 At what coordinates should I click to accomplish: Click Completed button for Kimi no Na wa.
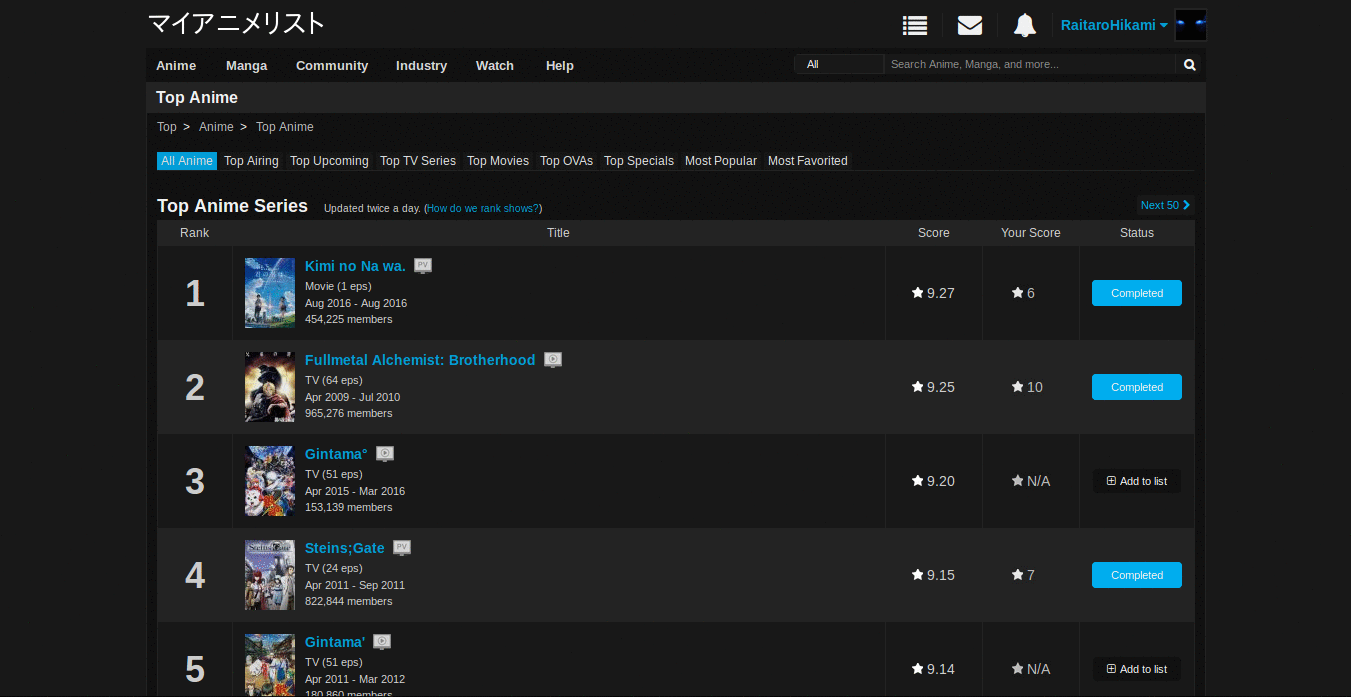1137,293
